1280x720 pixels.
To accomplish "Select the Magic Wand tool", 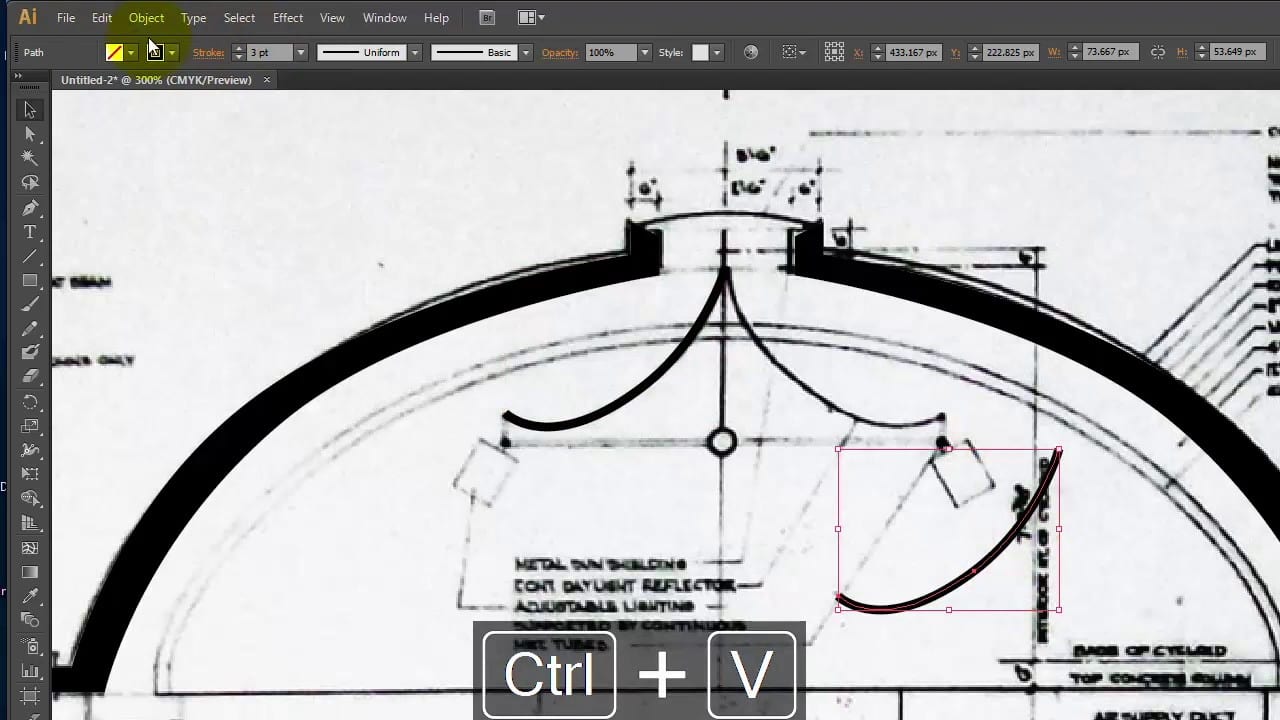I will pos(30,158).
